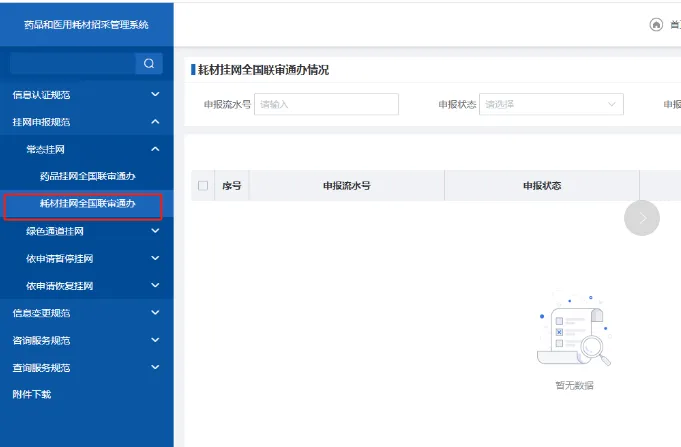The image size is (681, 447).
Task: Click the 申报状态 column header
Action: coord(542,186)
